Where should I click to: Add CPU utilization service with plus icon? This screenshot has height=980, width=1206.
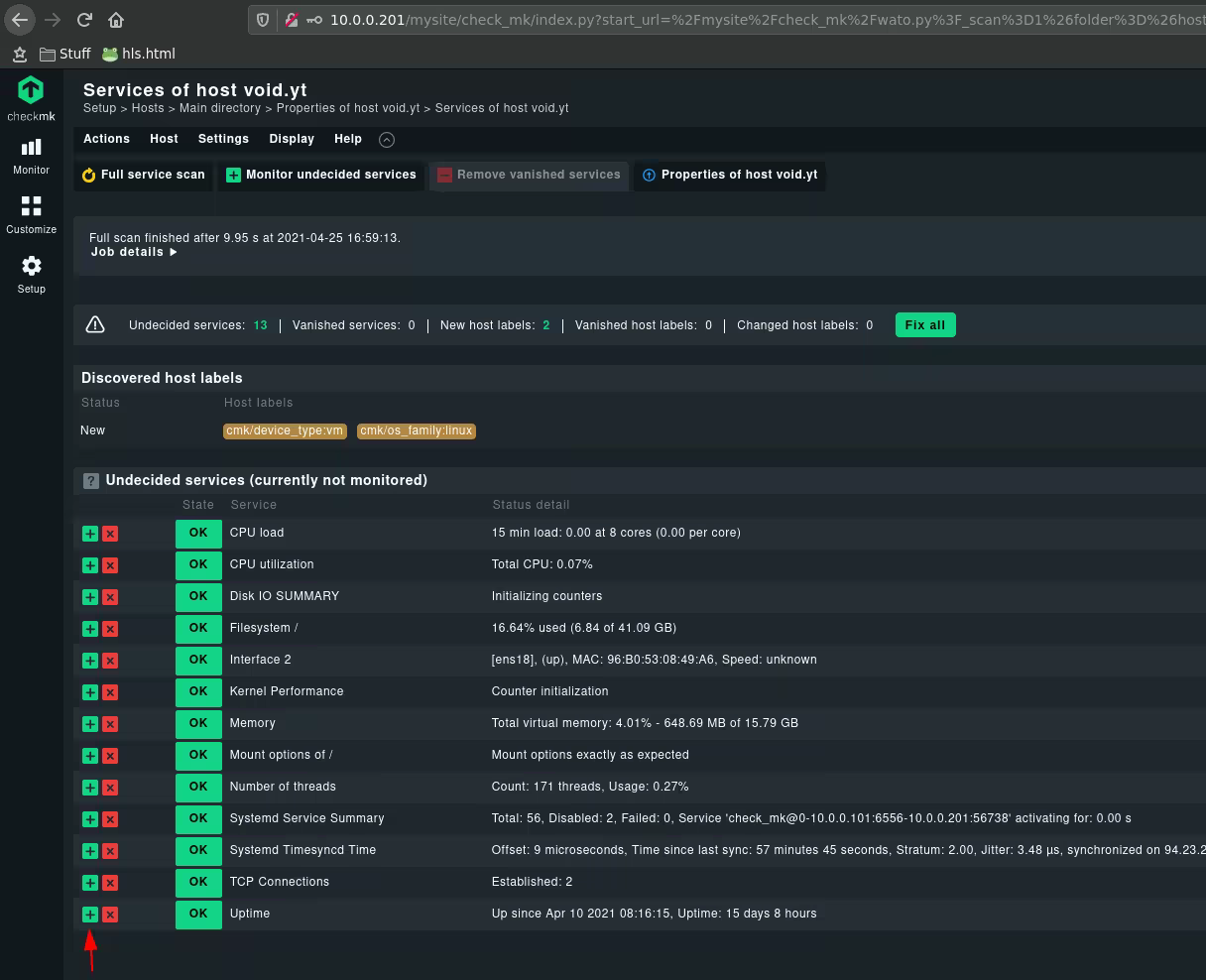tap(90, 565)
